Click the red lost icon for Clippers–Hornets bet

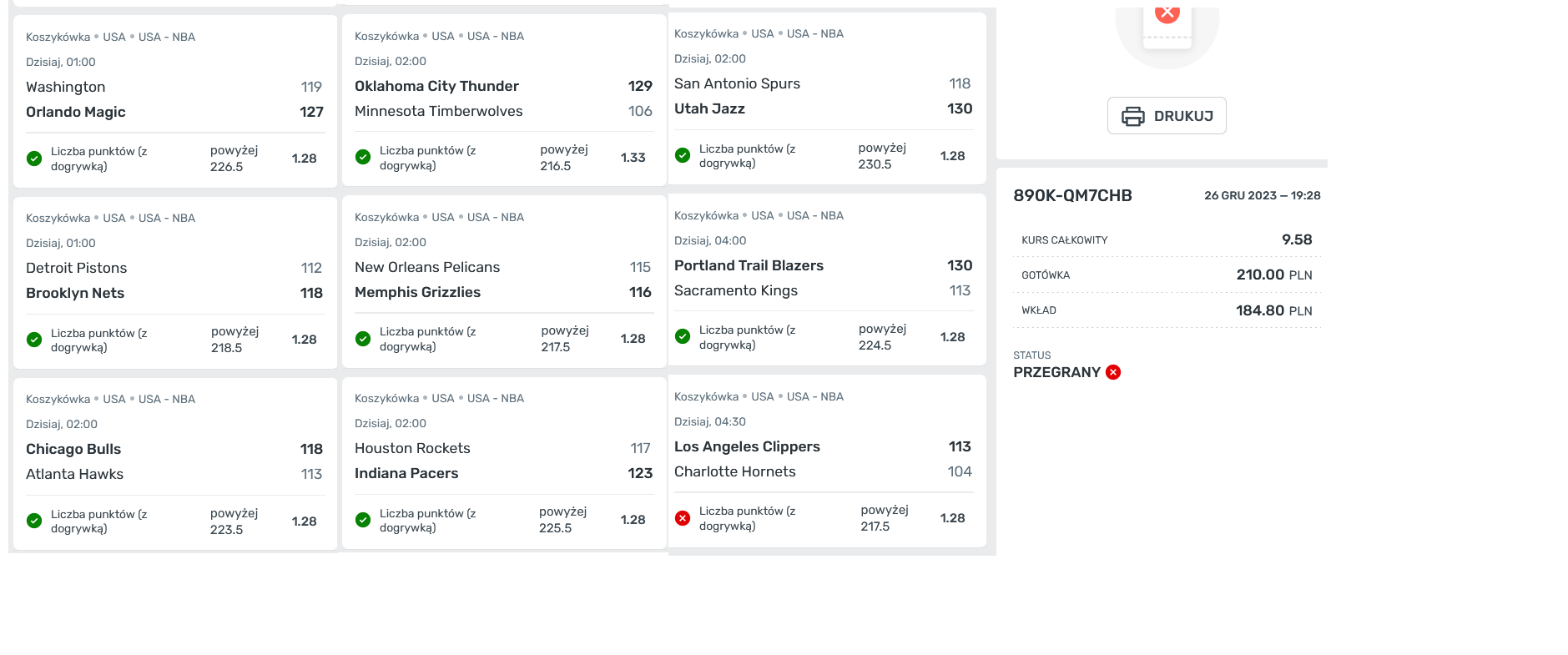(x=683, y=518)
